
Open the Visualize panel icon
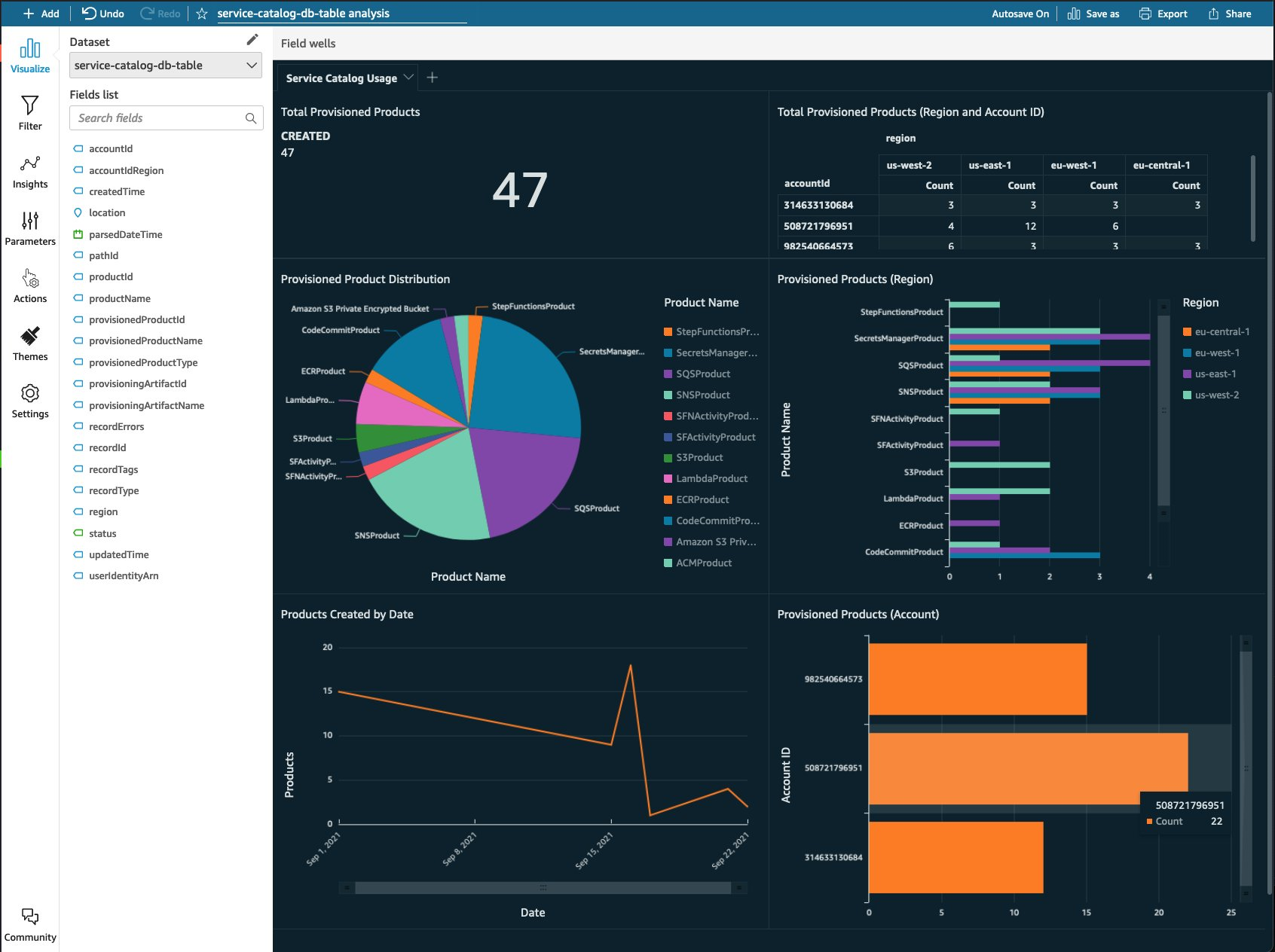(x=30, y=50)
